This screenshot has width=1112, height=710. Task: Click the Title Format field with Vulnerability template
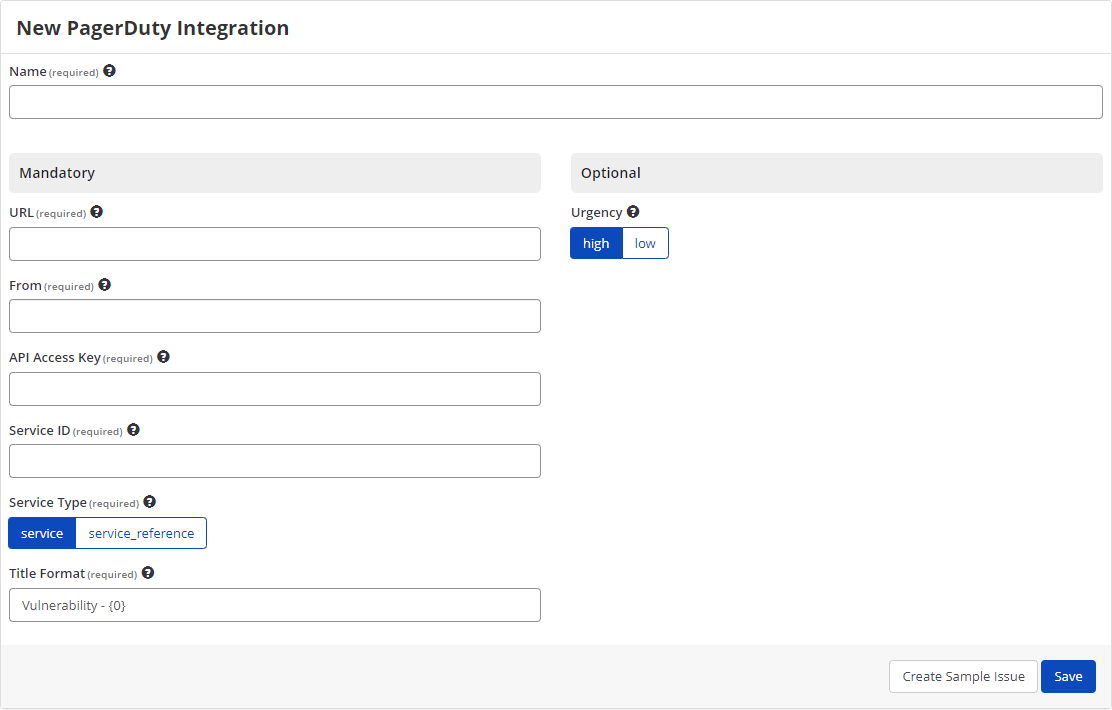coord(275,604)
